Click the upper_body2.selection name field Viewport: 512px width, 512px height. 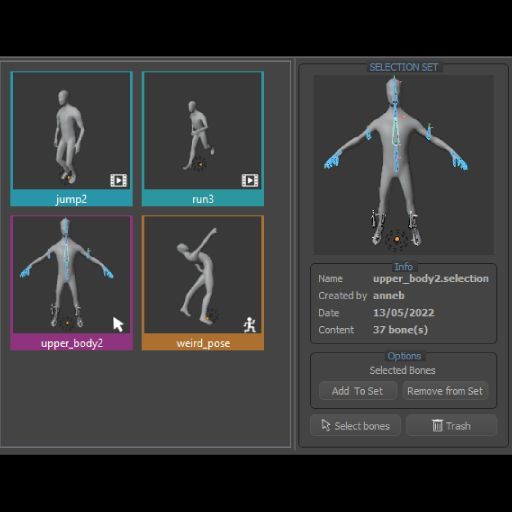(431, 279)
